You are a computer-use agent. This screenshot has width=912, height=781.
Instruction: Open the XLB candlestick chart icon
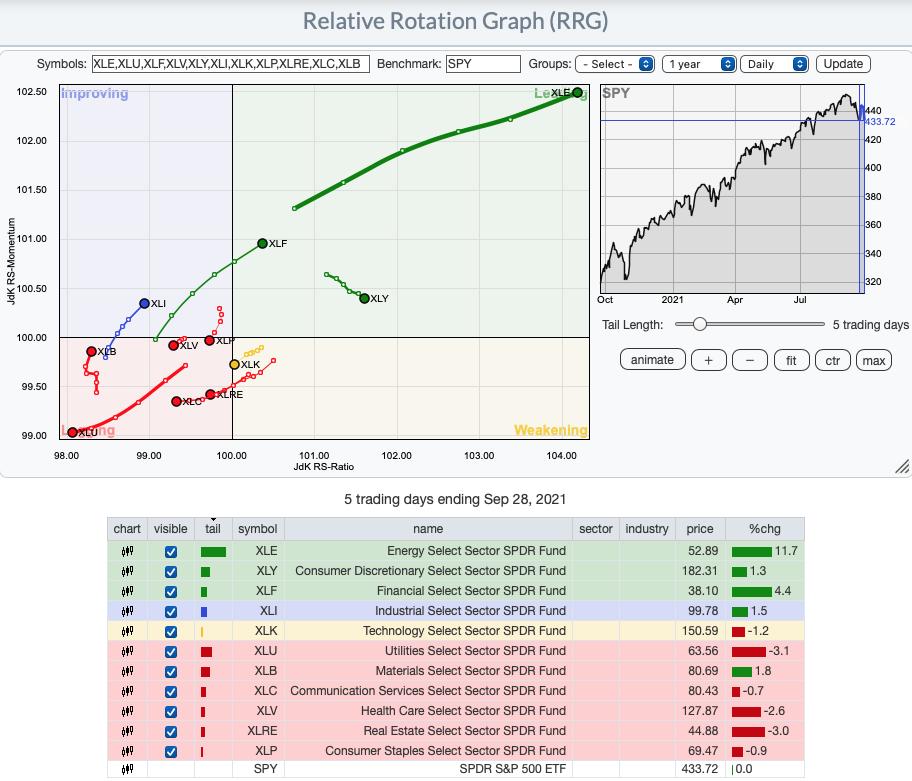[x=127, y=671]
